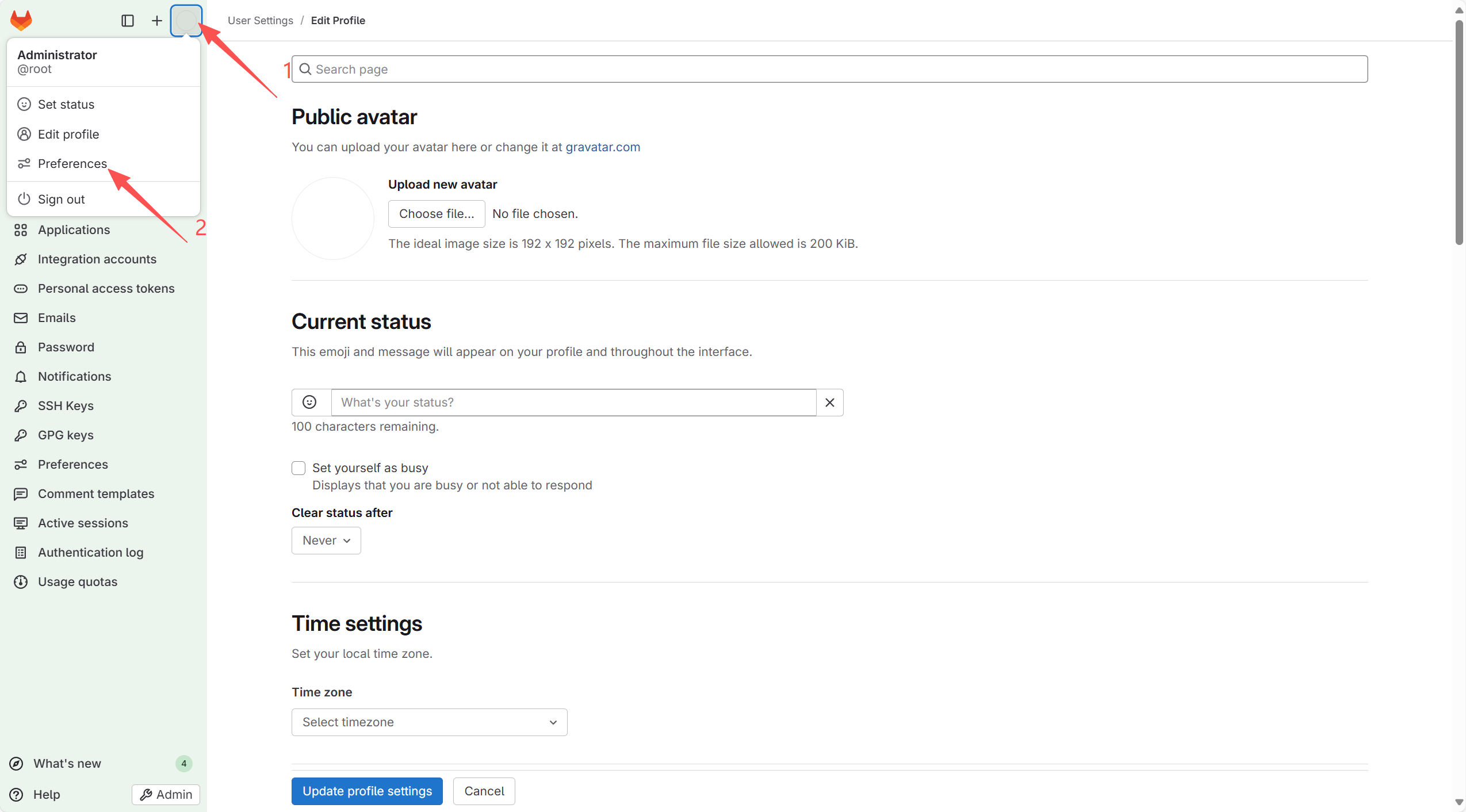Open the Select timezone dropdown

point(429,722)
